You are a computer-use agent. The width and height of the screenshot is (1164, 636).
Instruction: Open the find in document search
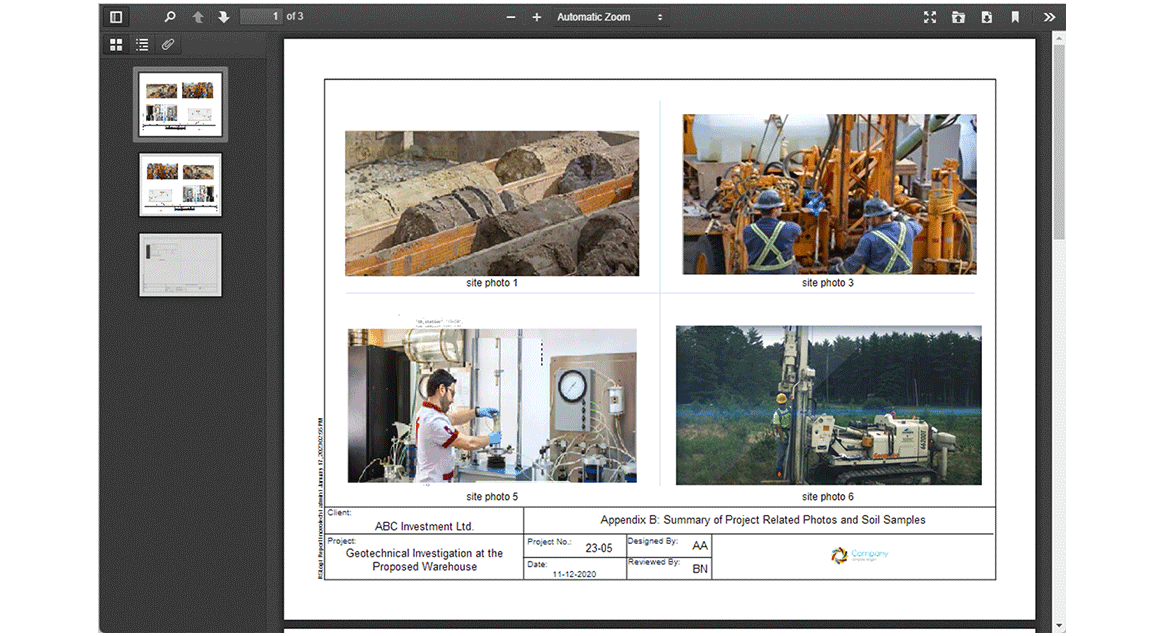click(170, 17)
